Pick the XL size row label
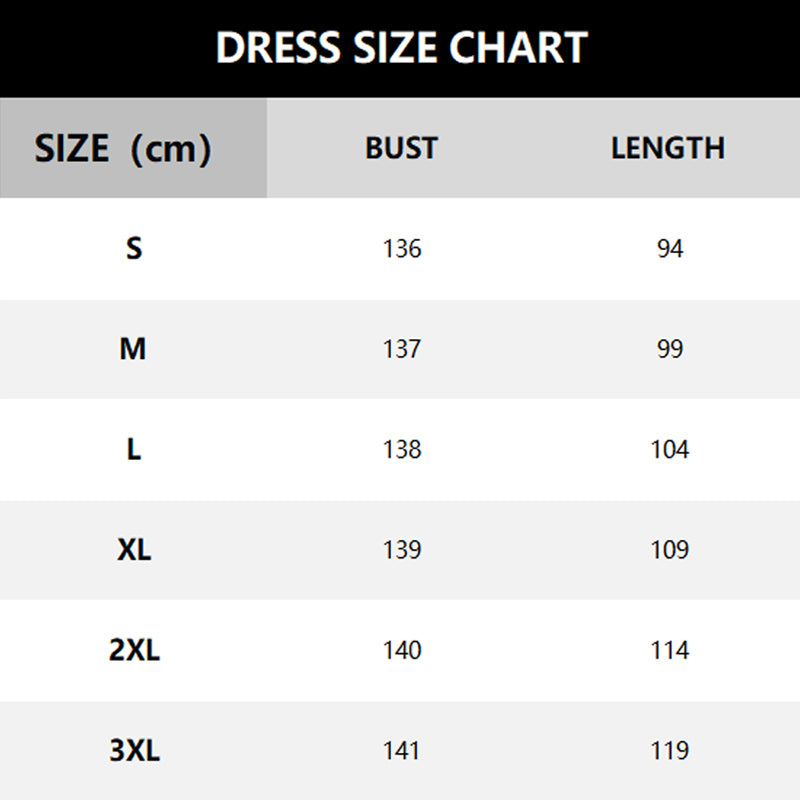This screenshot has width=800, height=800. click(134, 550)
